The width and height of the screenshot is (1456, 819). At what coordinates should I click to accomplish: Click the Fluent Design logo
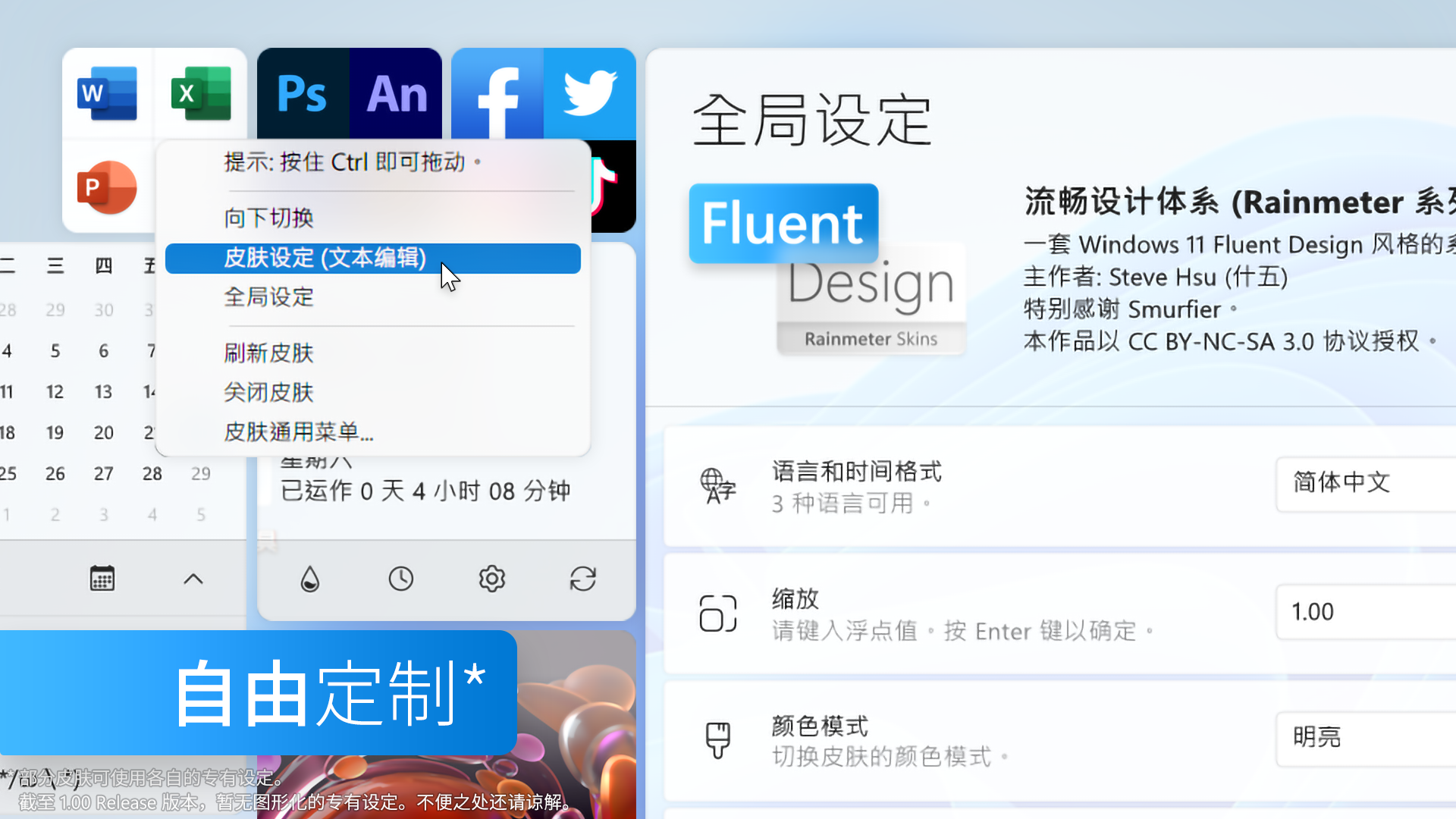click(x=828, y=269)
